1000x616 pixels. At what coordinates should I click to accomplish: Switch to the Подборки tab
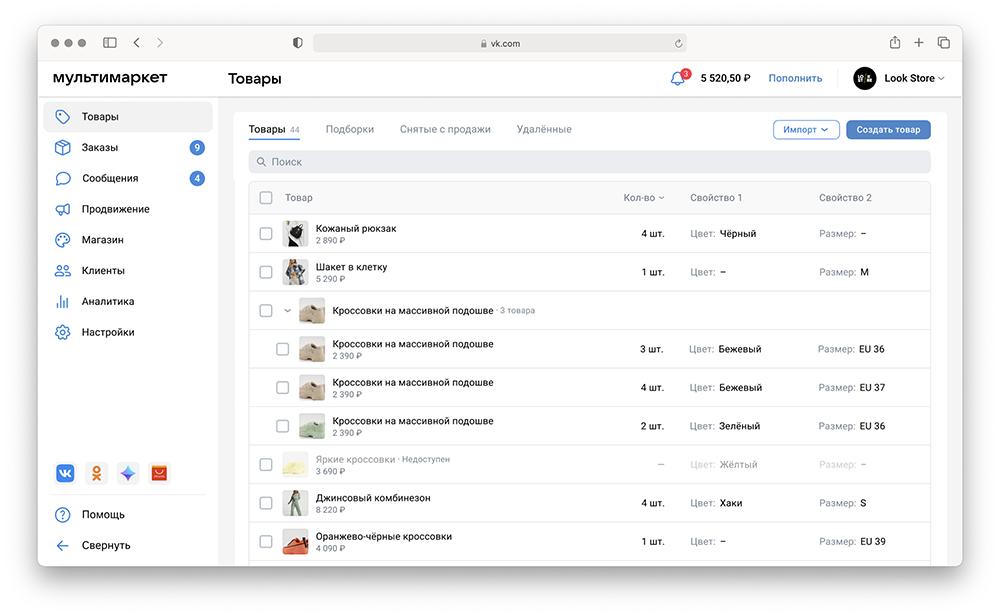tap(350, 129)
